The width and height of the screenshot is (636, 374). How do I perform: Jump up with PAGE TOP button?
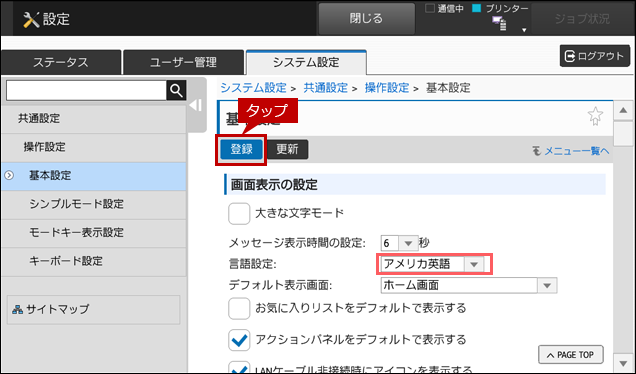click(x=571, y=355)
